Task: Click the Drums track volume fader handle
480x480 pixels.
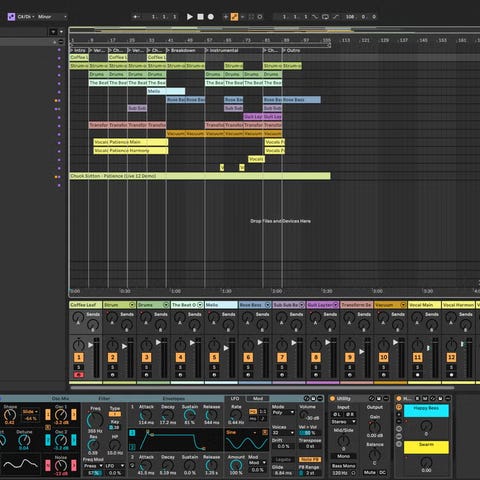Action: 158,342
